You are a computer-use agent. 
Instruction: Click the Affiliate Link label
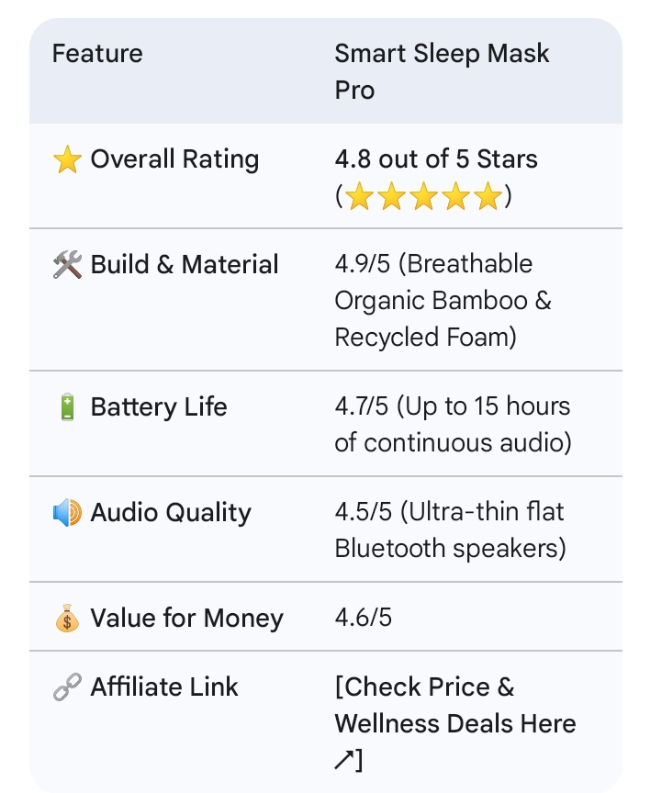pos(164,687)
